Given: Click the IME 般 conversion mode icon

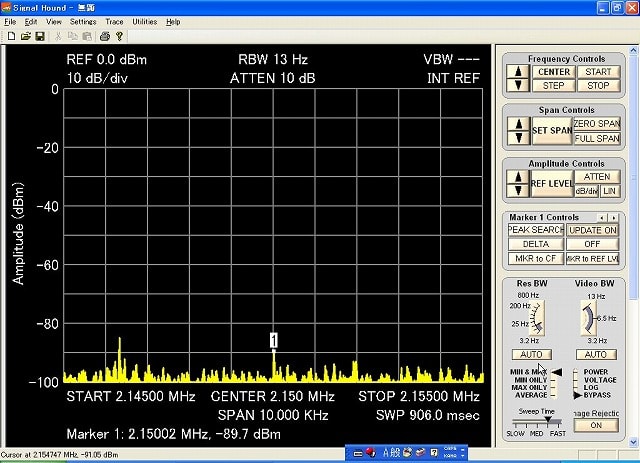Looking at the screenshot, I should [395, 452].
